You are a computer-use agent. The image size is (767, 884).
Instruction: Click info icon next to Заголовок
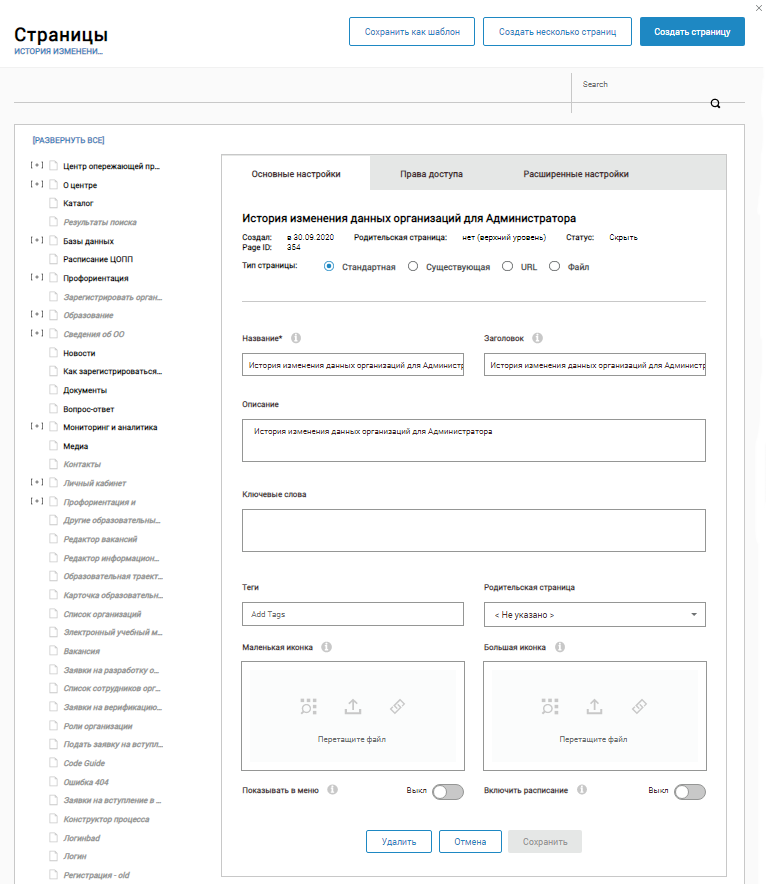(538, 338)
